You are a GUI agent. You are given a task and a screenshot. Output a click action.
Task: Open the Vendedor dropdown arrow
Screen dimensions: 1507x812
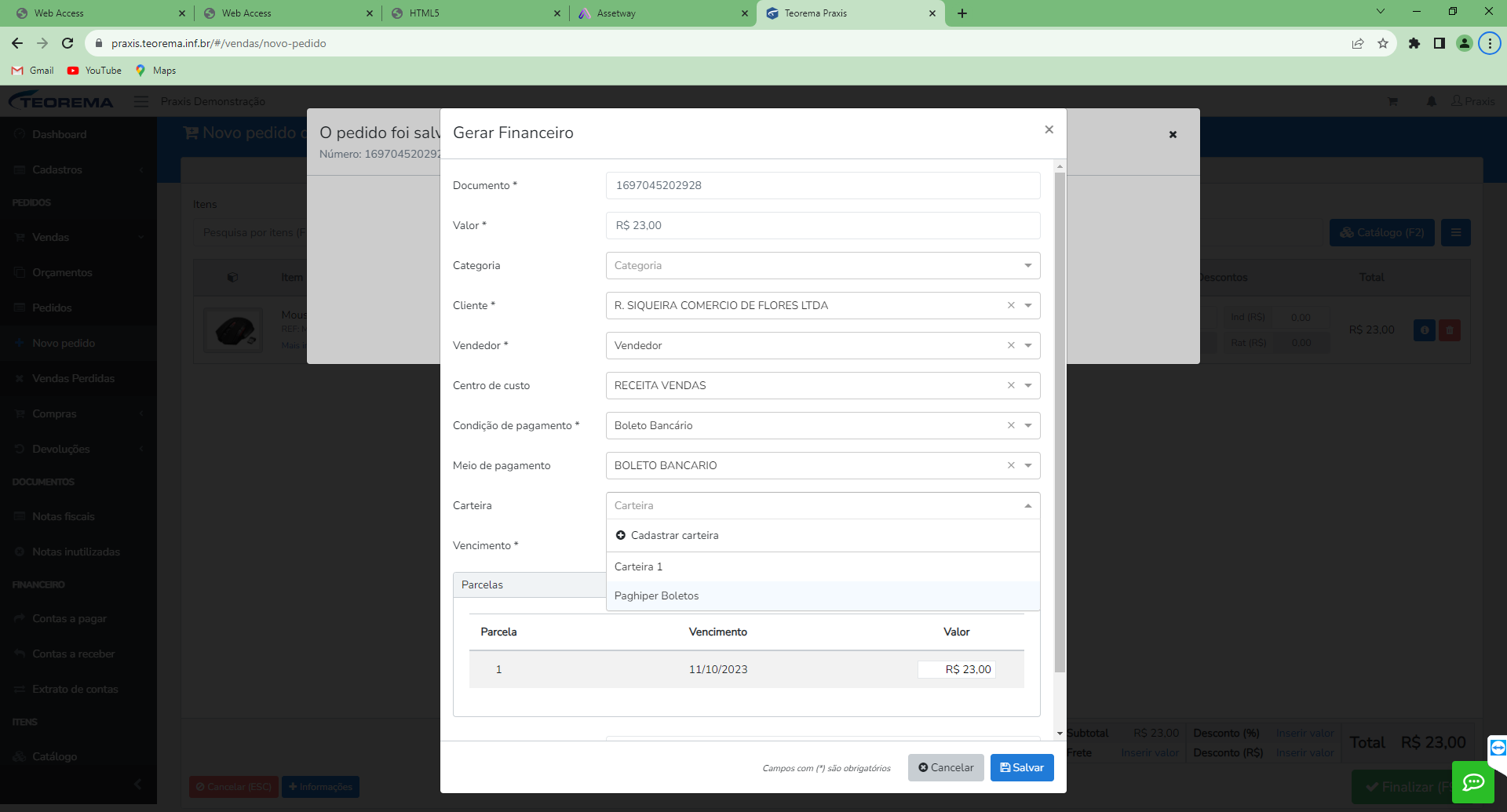click(x=1027, y=345)
